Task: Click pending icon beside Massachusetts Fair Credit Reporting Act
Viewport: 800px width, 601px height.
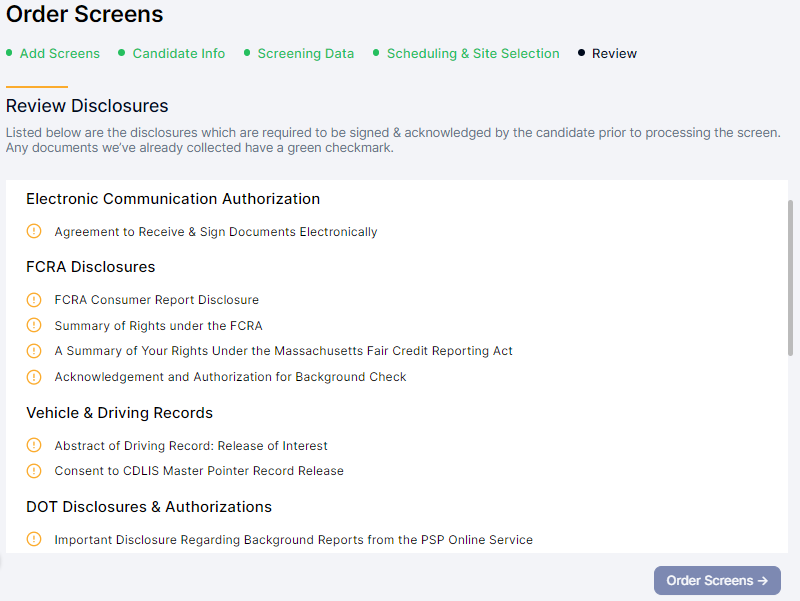Action: (x=34, y=351)
